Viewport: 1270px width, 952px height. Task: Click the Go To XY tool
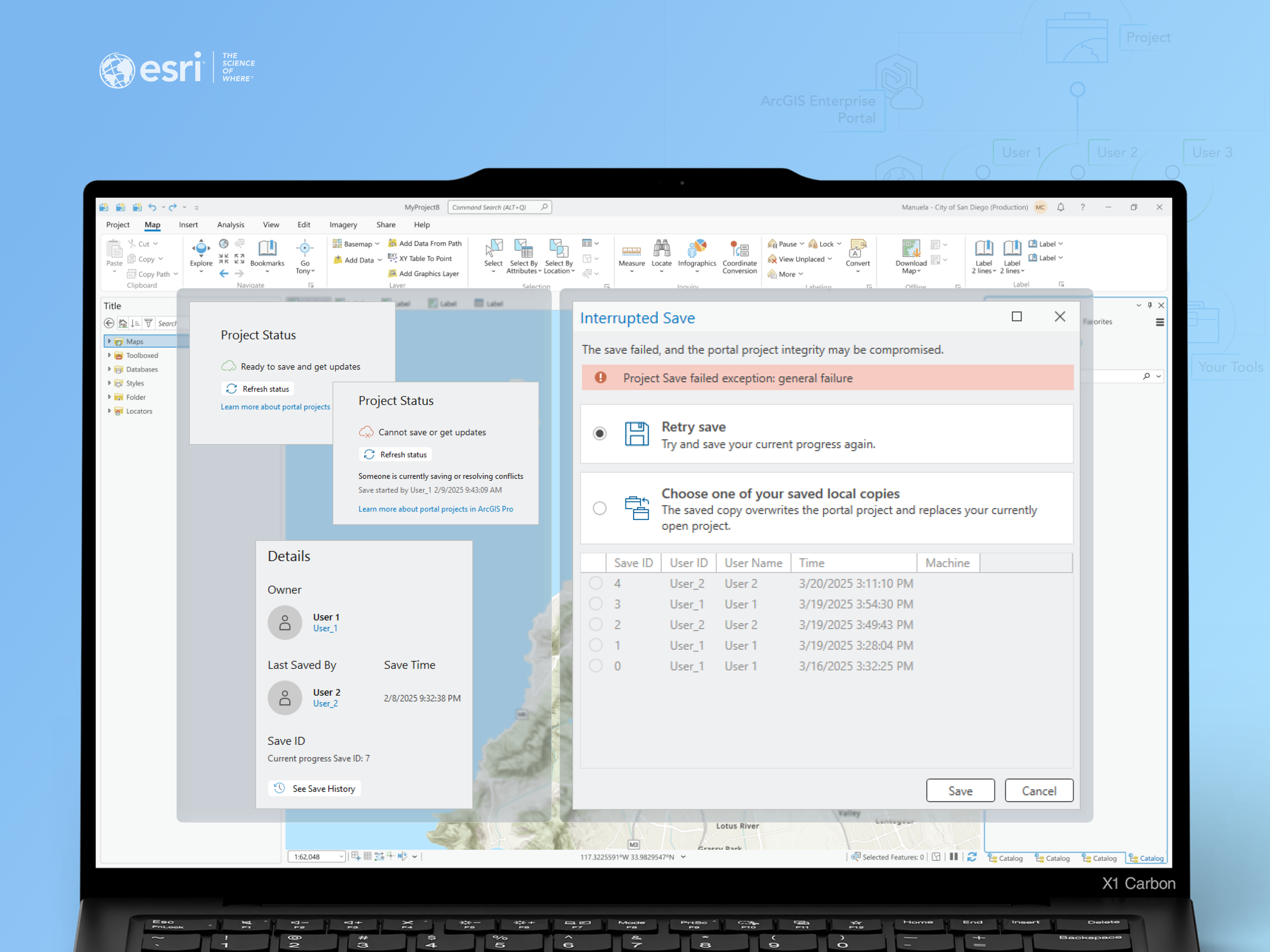click(305, 256)
